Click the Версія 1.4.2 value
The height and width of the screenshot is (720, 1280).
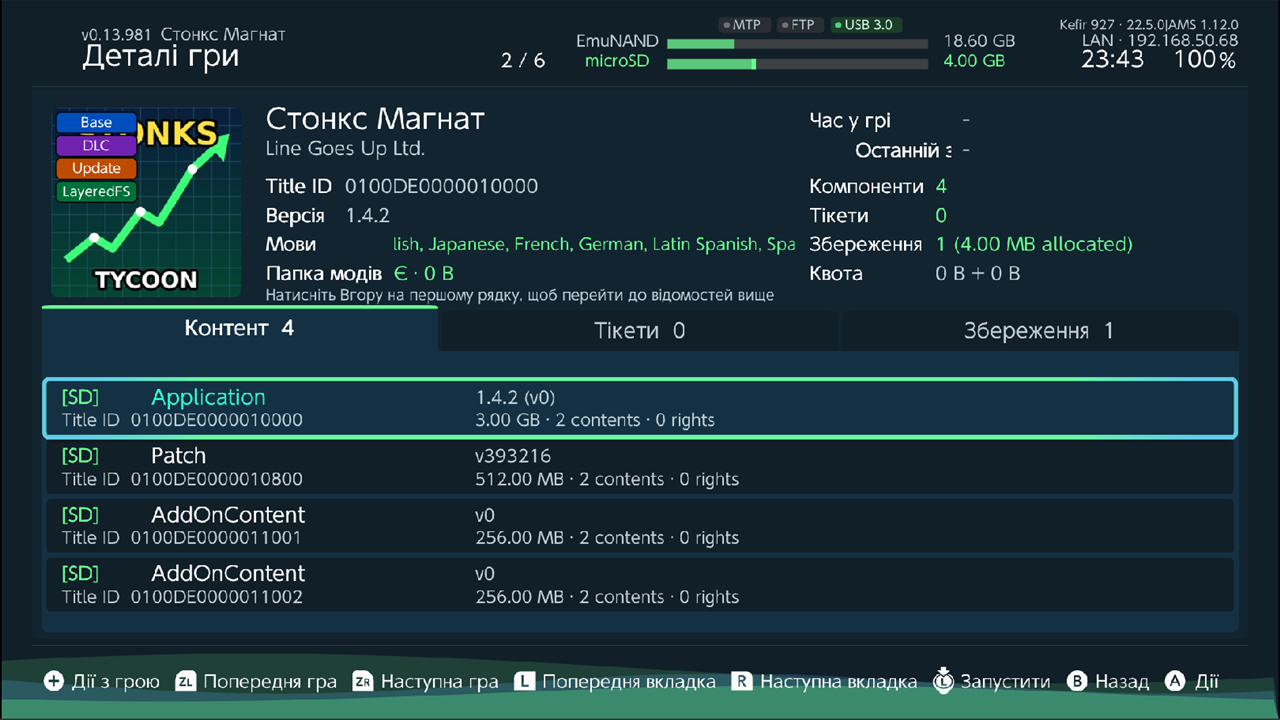point(368,215)
